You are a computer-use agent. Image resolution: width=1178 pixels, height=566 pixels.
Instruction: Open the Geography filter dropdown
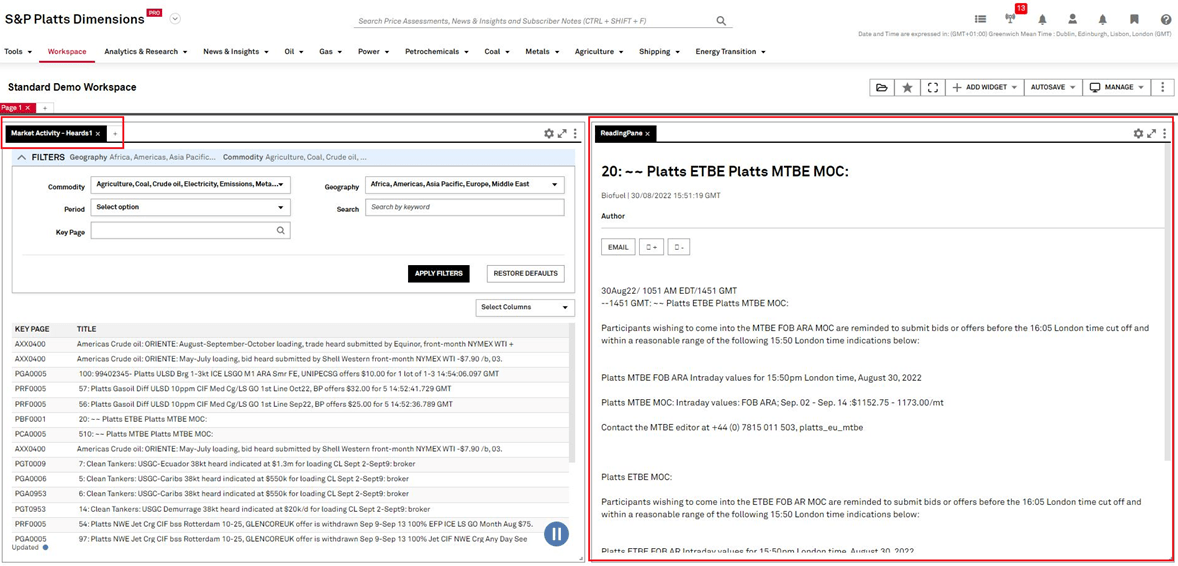(x=464, y=184)
